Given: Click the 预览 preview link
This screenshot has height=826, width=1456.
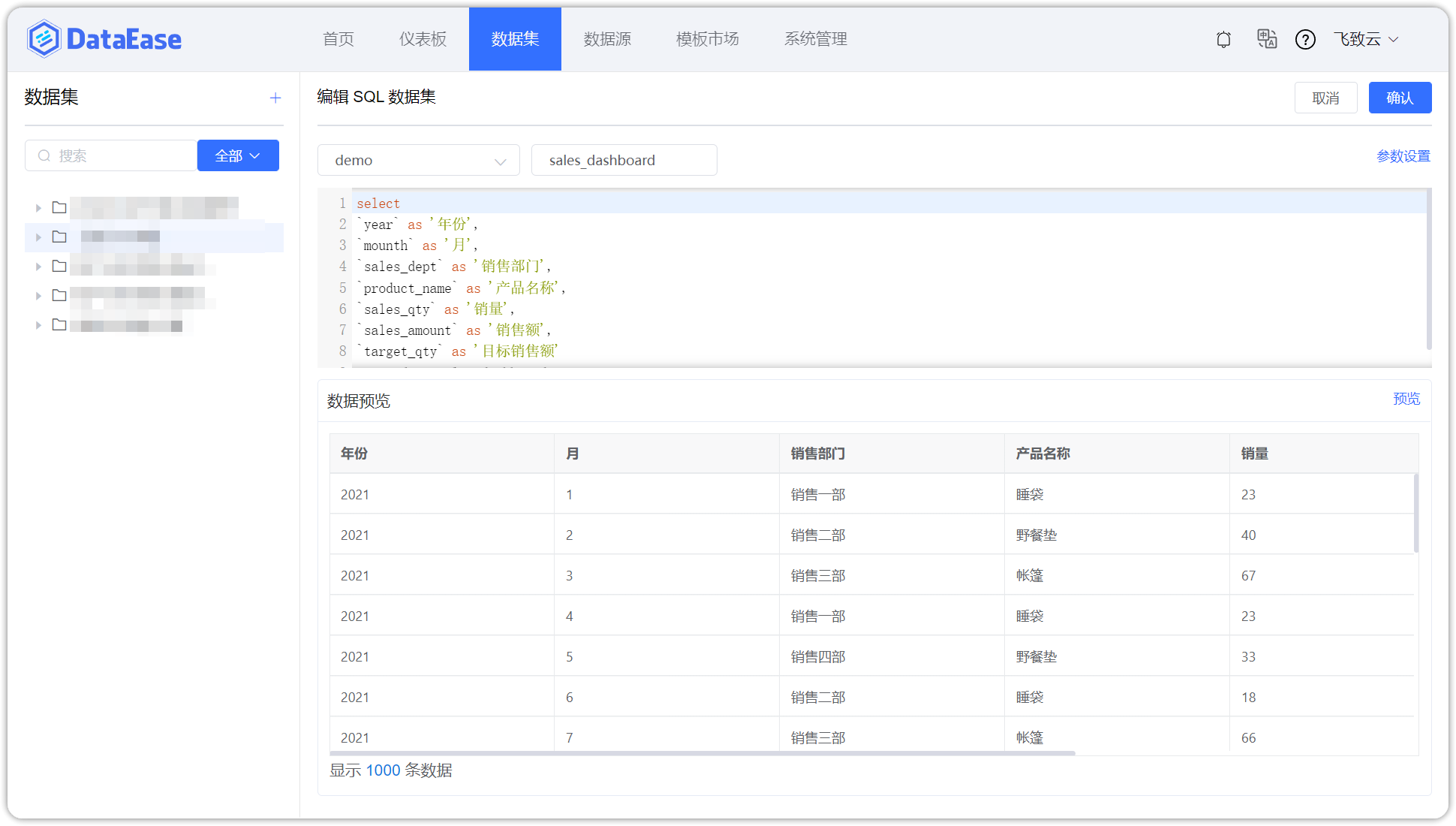Looking at the screenshot, I should coord(1406,399).
